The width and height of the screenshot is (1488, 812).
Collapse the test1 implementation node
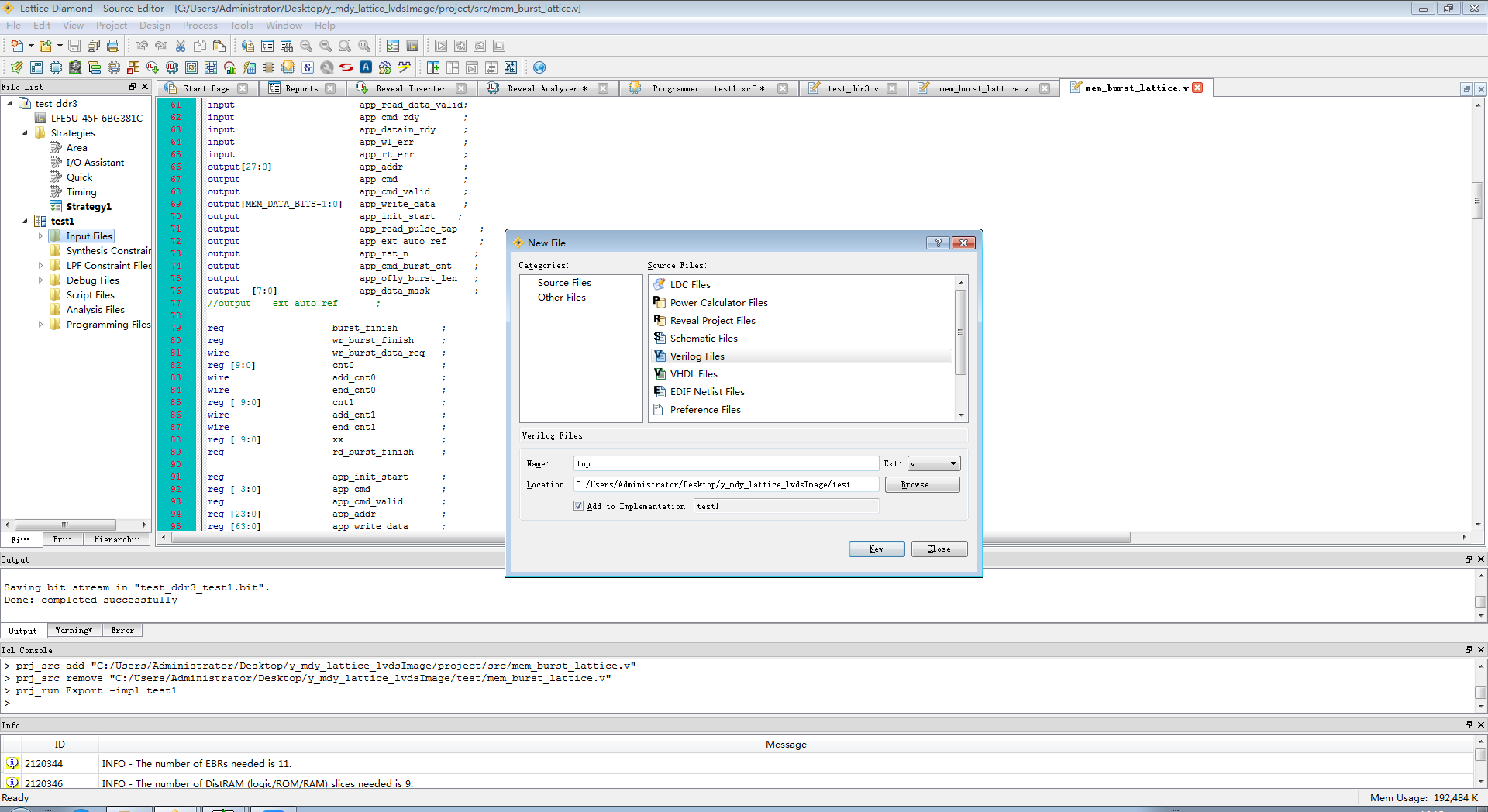(25, 222)
